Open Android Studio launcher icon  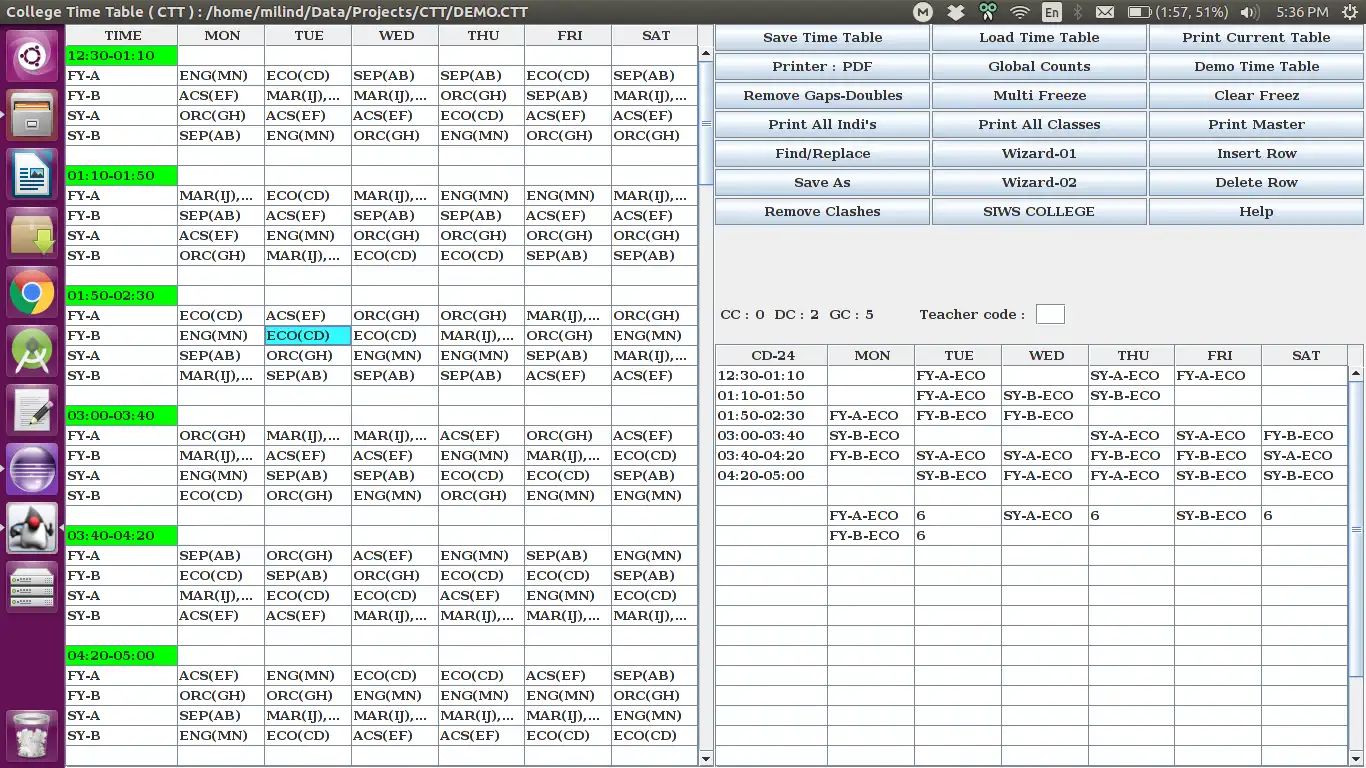click(32, 352)
